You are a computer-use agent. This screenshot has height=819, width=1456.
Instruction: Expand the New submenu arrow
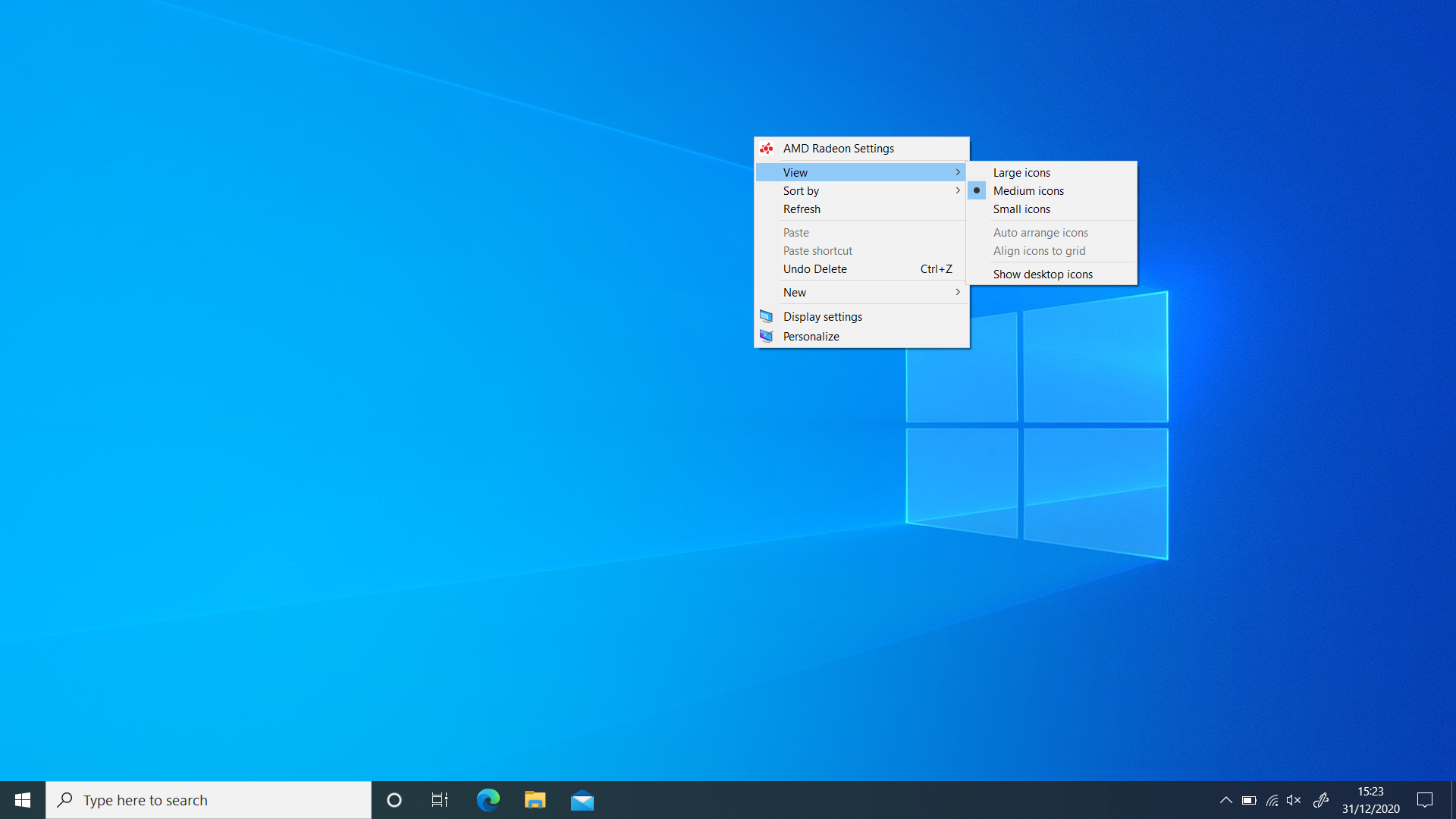[x=958, y=292]
